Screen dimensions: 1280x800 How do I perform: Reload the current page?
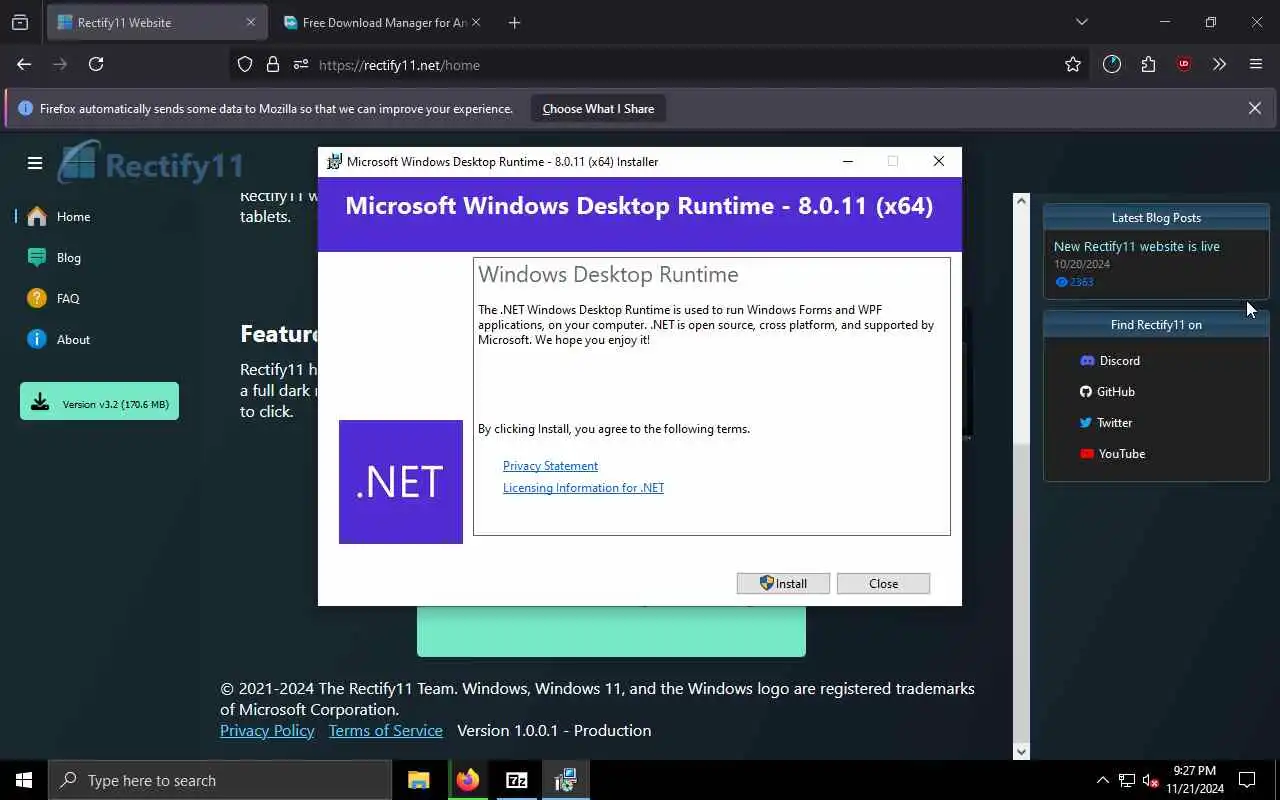click(x=96, y=64)
